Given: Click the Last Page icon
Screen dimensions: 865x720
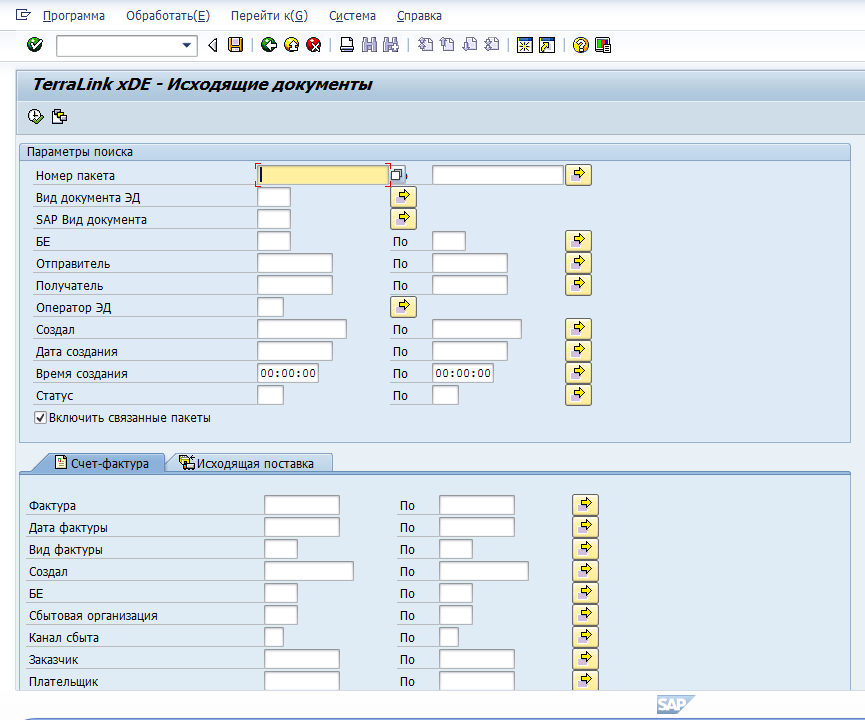Looking at the screenshot, I should pos(492,45).
